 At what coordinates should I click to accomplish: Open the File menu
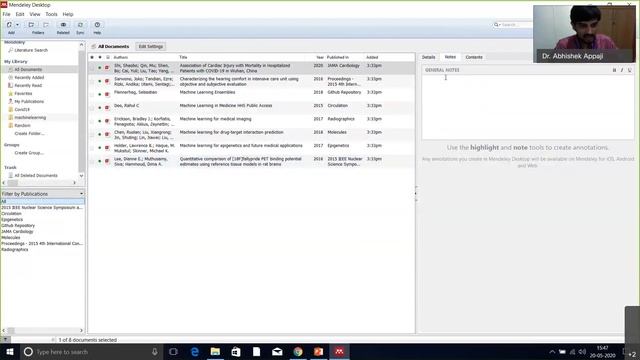7,14
